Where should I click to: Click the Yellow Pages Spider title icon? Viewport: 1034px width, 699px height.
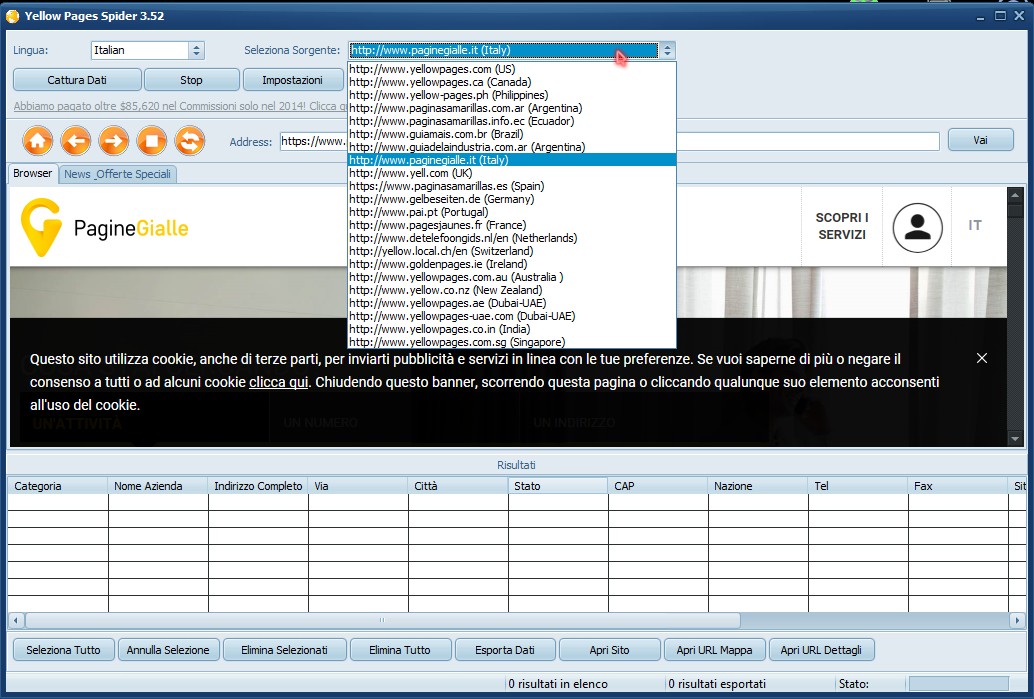[x=13, y=16]
